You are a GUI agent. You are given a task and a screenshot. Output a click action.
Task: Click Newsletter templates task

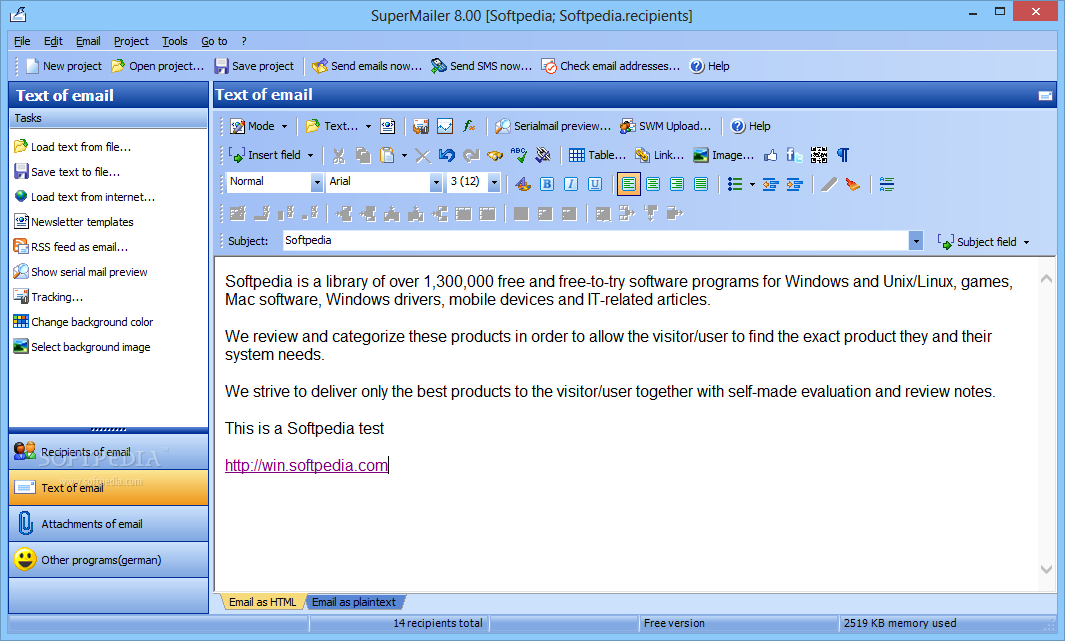coord(73,222)
